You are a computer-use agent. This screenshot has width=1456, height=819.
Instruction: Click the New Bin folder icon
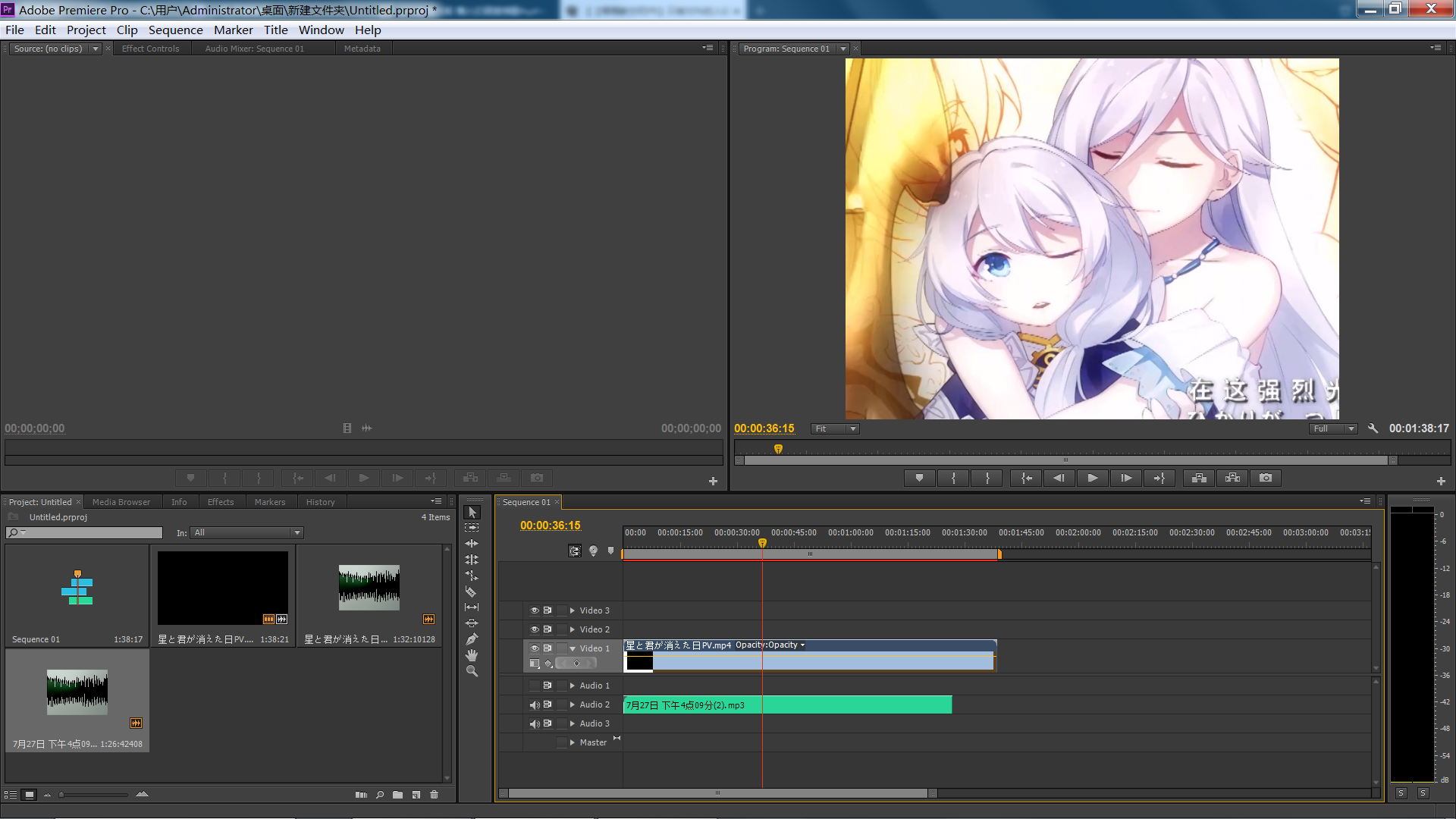(398, 795)
